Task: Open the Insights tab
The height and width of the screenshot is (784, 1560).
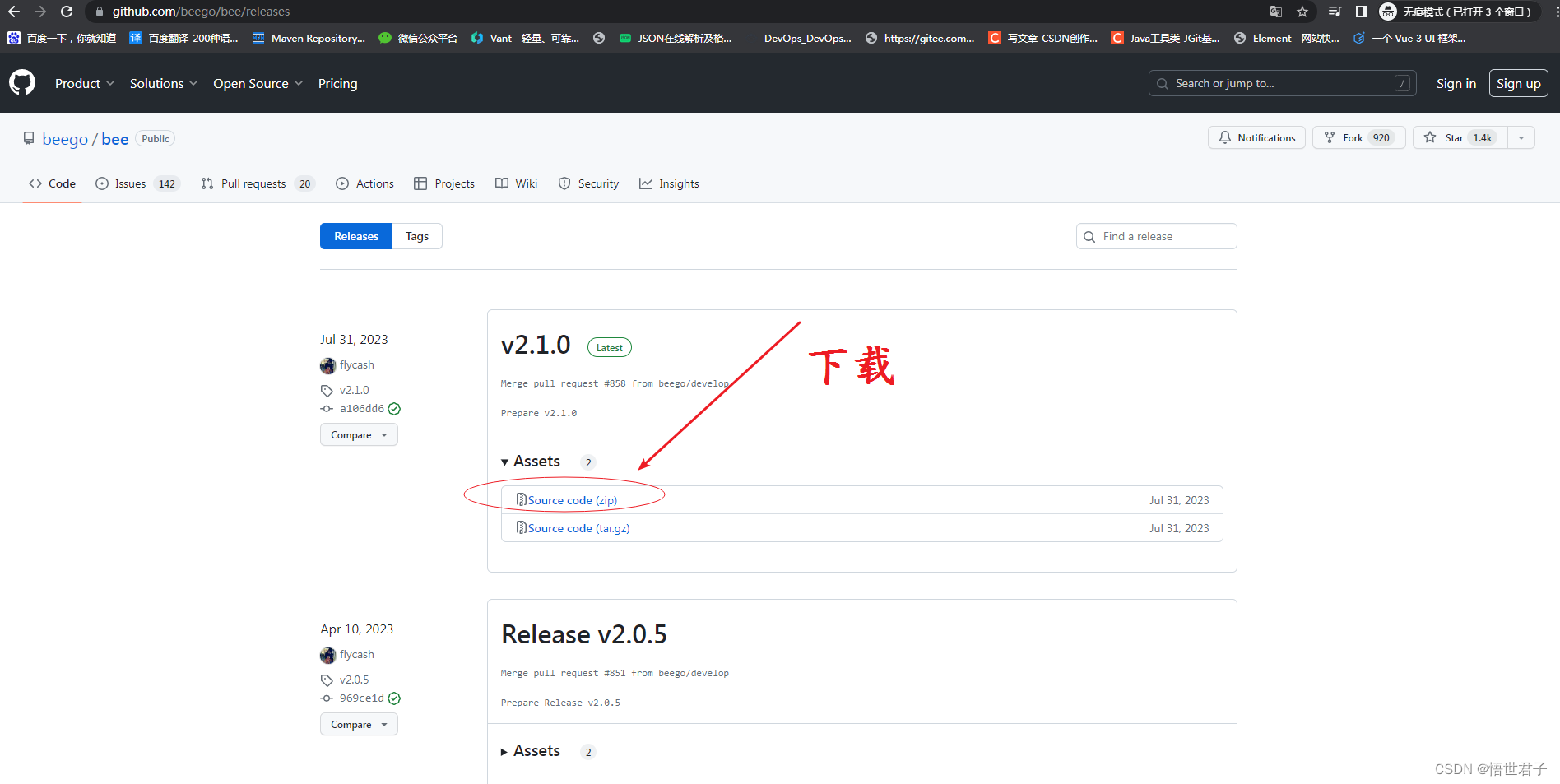Action: tap(669, 183)
